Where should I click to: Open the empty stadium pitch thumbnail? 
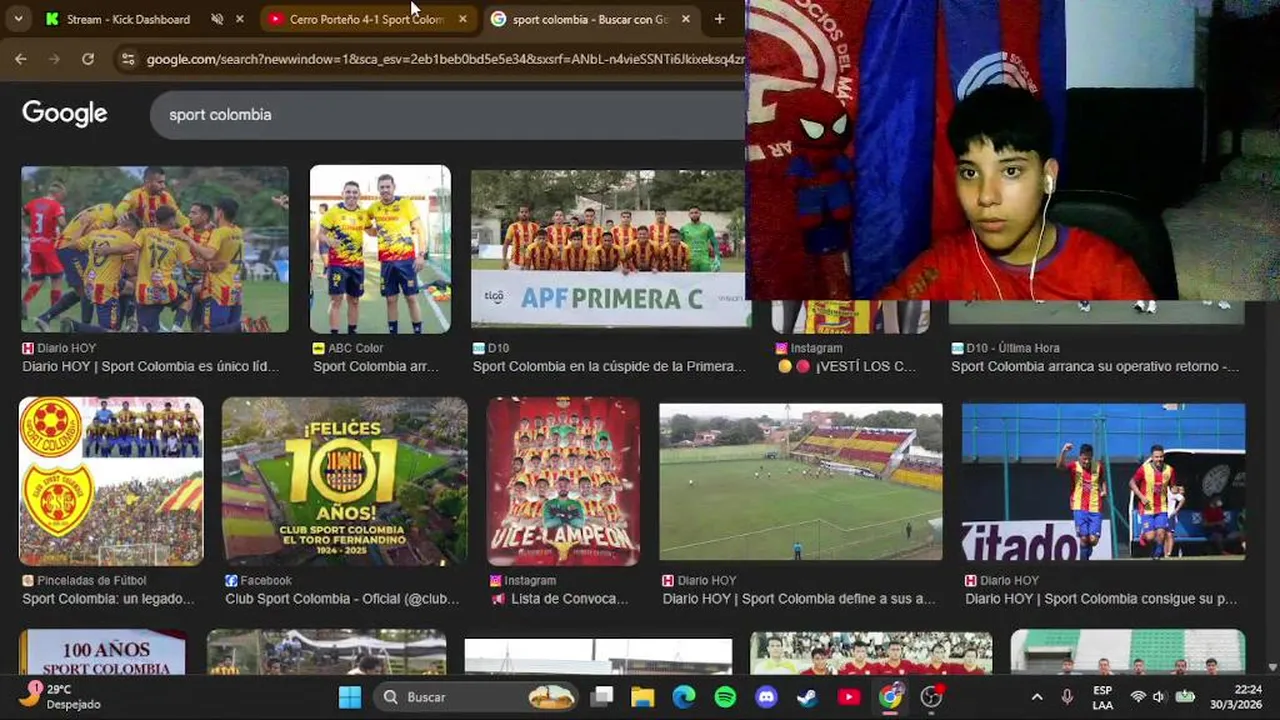(x=801, y=482)
